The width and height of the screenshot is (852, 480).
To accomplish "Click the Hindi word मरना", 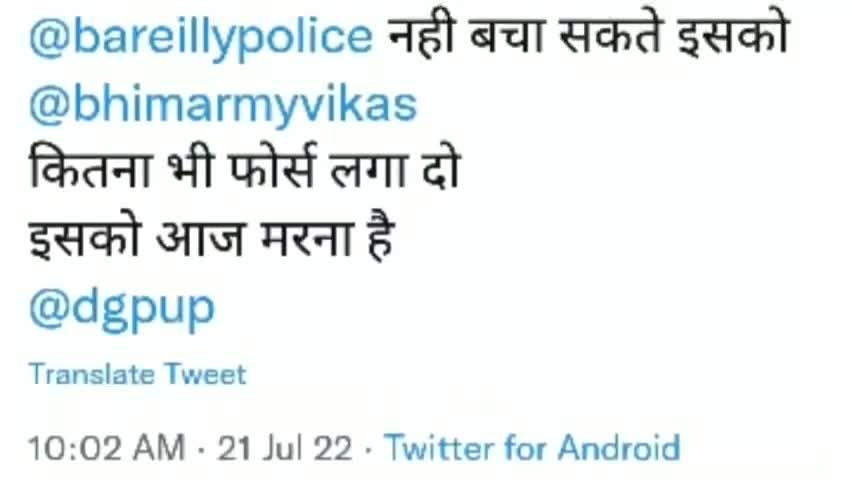I will pos(308,238).
